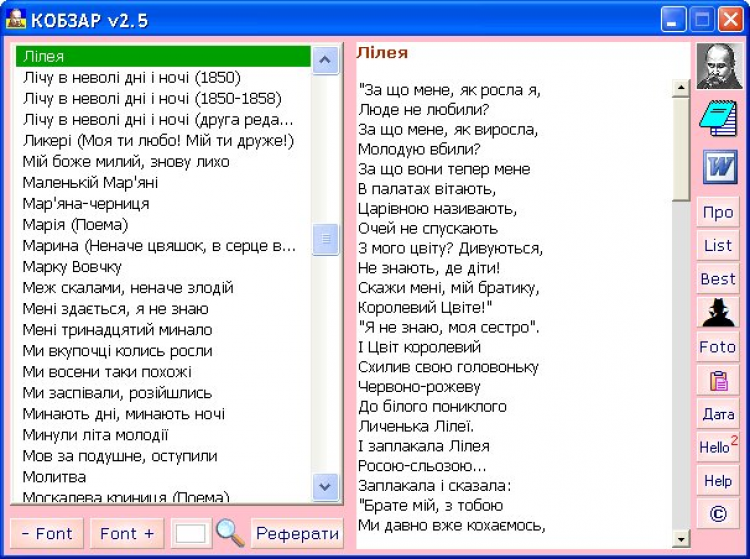
Task: Click the poem list scrollbar thumb
Action: (325, 239)
